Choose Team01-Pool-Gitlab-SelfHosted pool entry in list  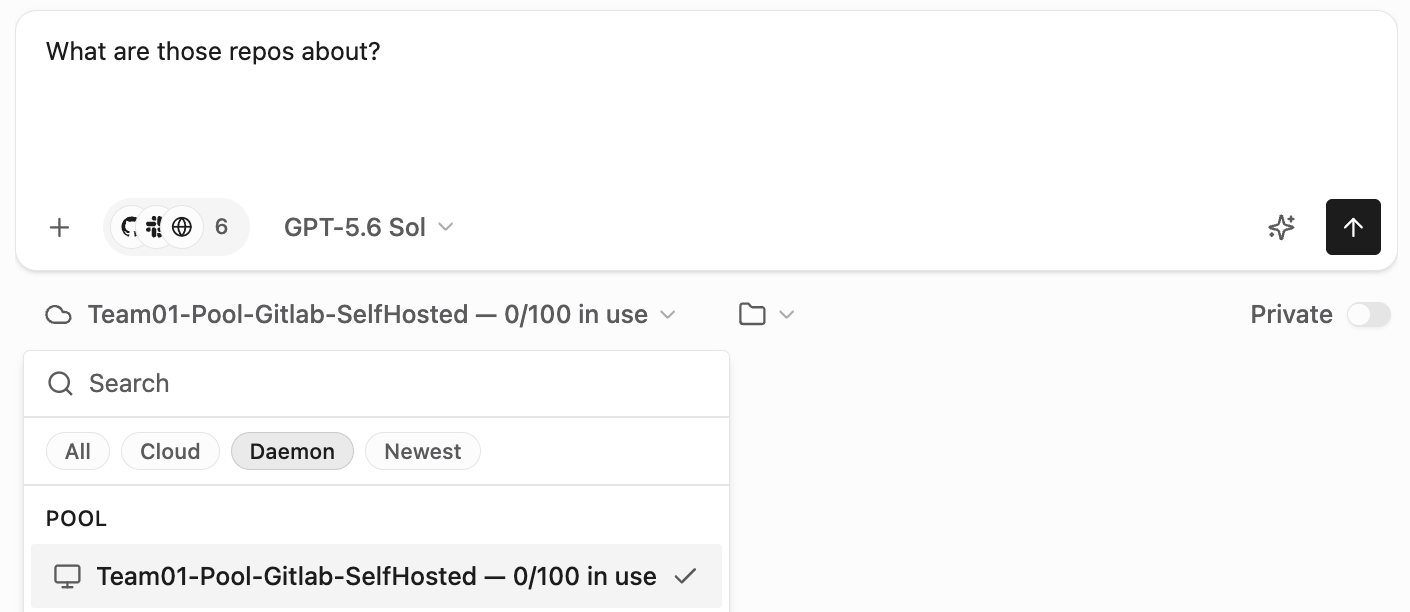(376, 576)
